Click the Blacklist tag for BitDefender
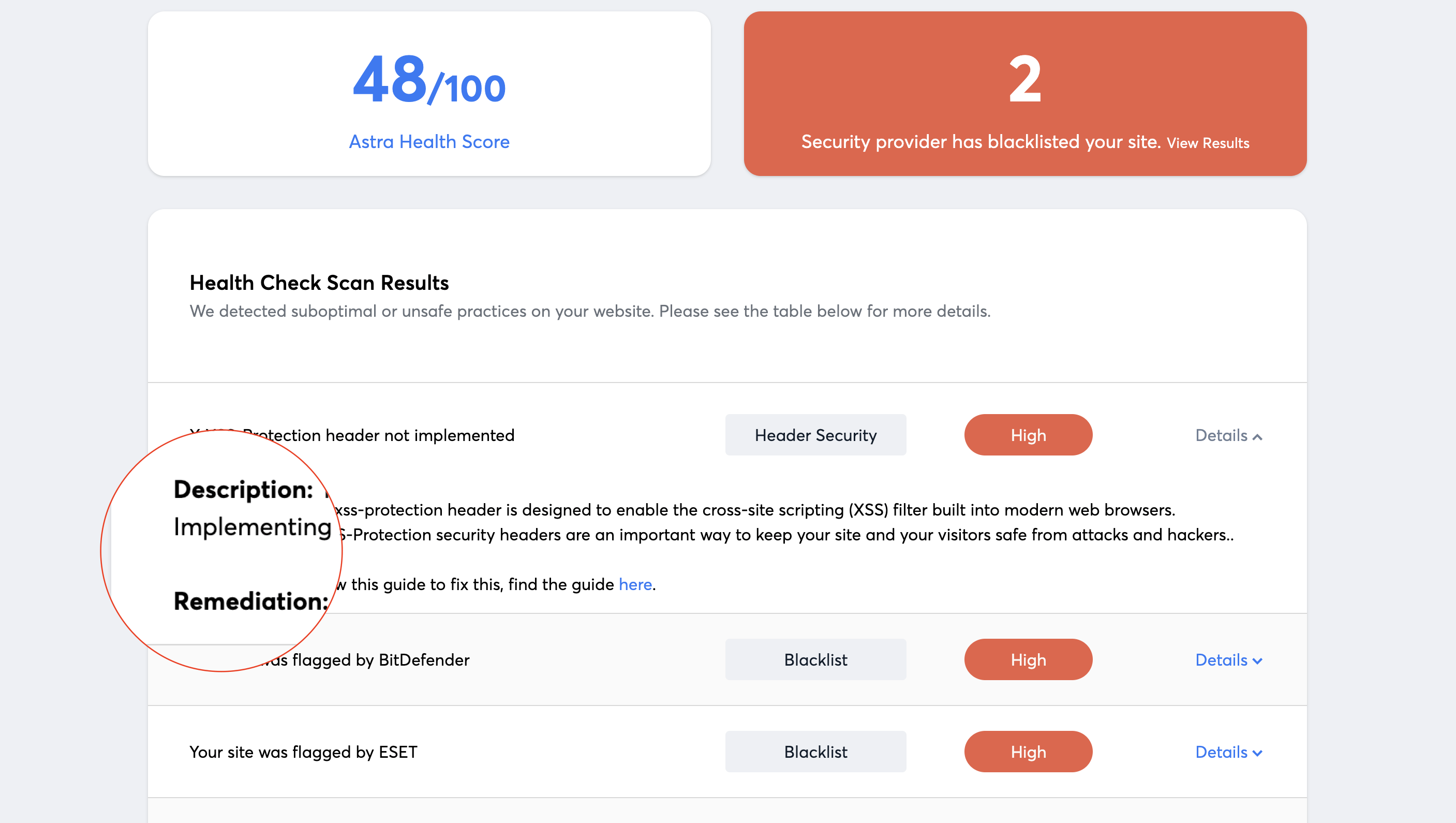The image size is (1456, 823). click(815, 659)
